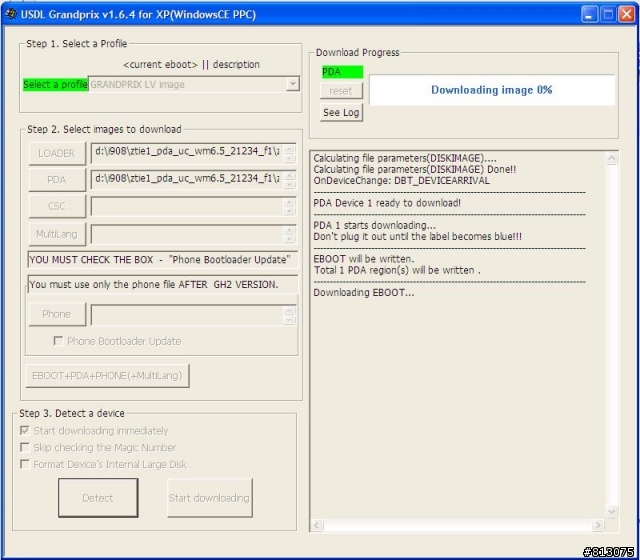Maximize the USDL Grandprix window

point(608,15)
